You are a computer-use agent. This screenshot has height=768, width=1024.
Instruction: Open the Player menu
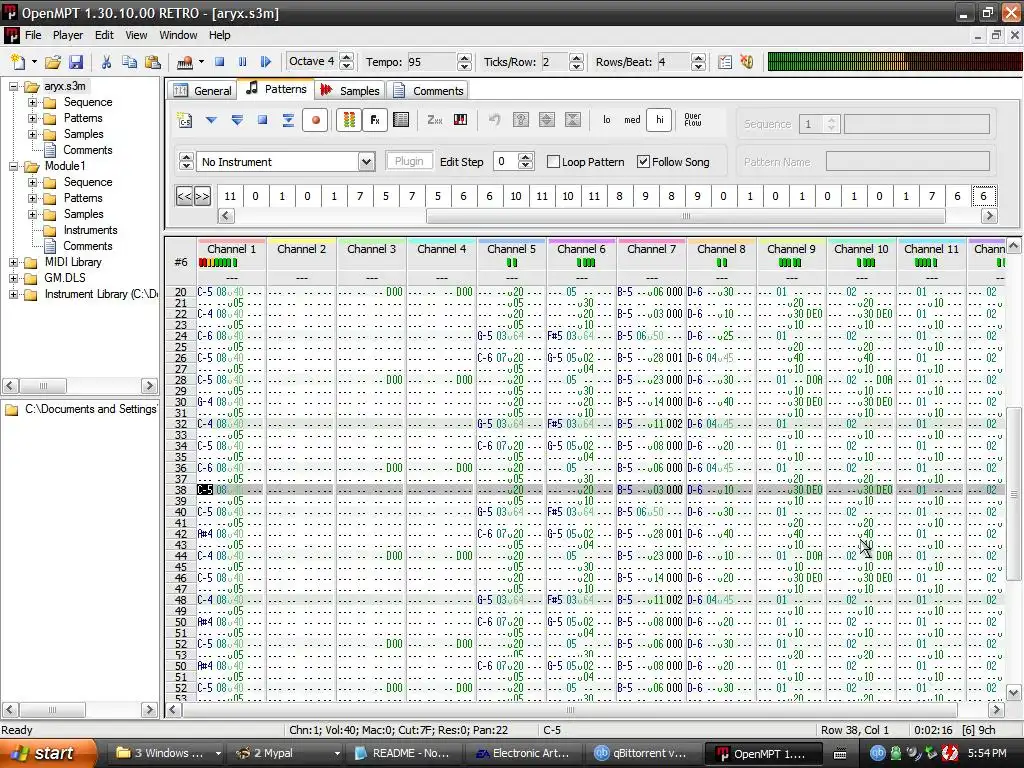(68, 35)
